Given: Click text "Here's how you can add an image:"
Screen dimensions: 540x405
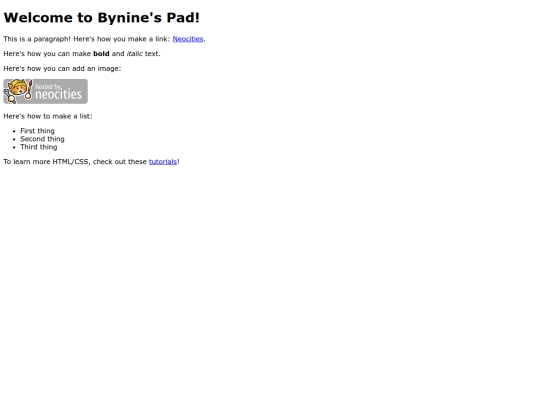Looking at the screenshot, I should (62, 69).
